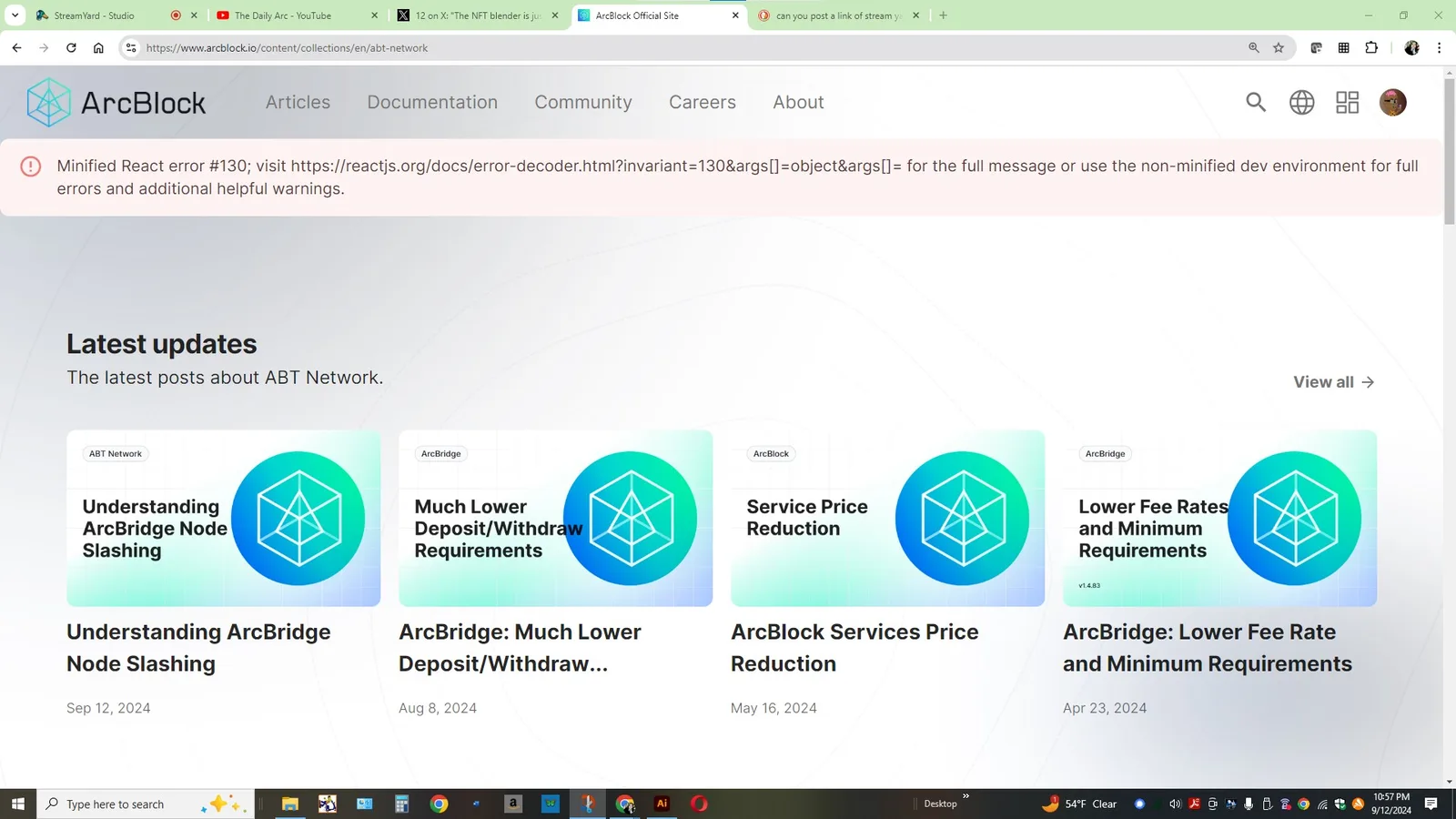Image resolution: width=1456 pixels, height=819 pixels.
Task: Click the address bar URL field
Action: click(x=692, y=47)
